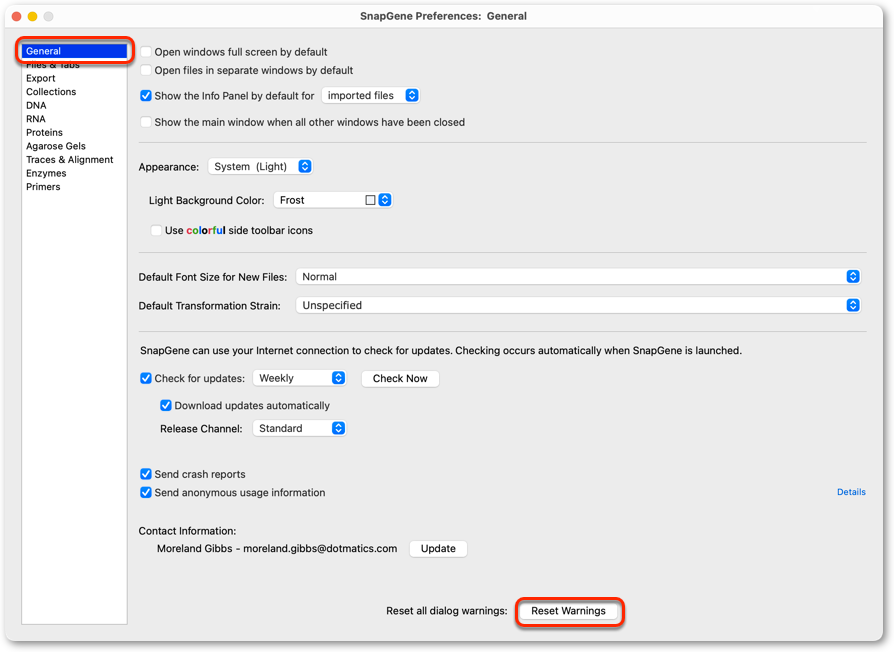
Task: Expand the Default Font Size Normal dropdown
Action: coord(578,276)
